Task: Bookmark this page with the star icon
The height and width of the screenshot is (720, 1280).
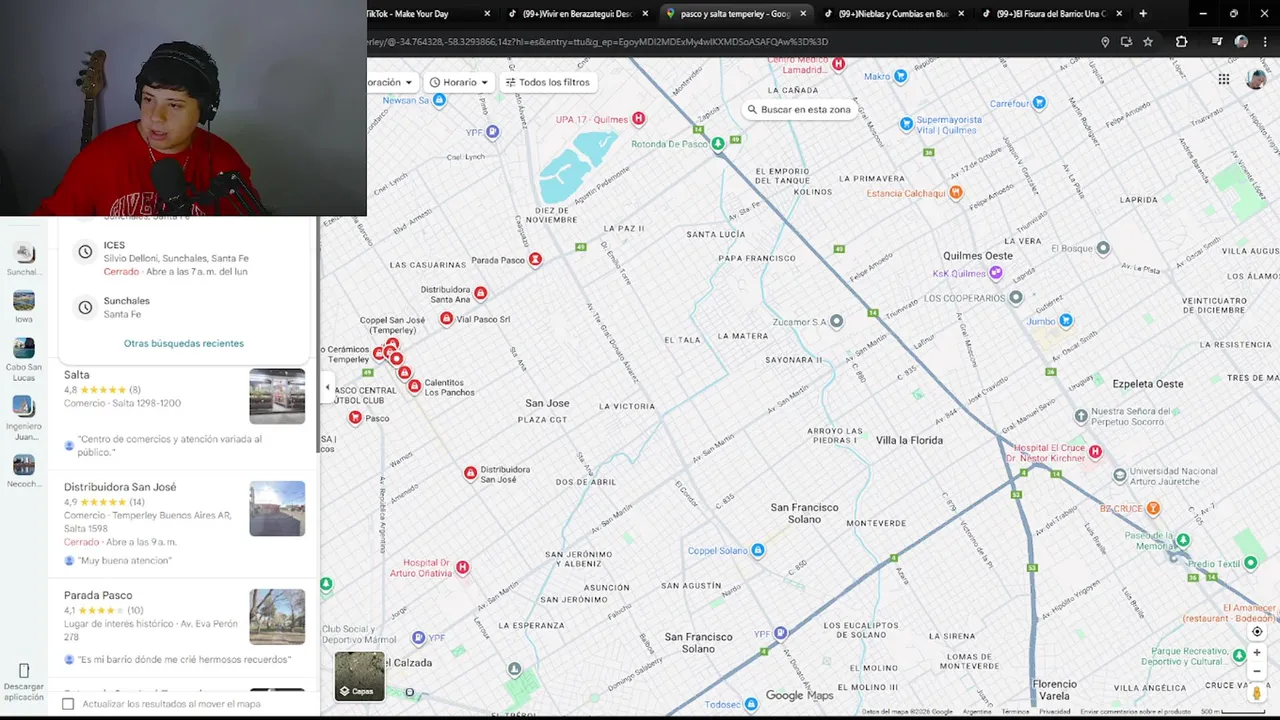Action: [x=1148, y=42]
